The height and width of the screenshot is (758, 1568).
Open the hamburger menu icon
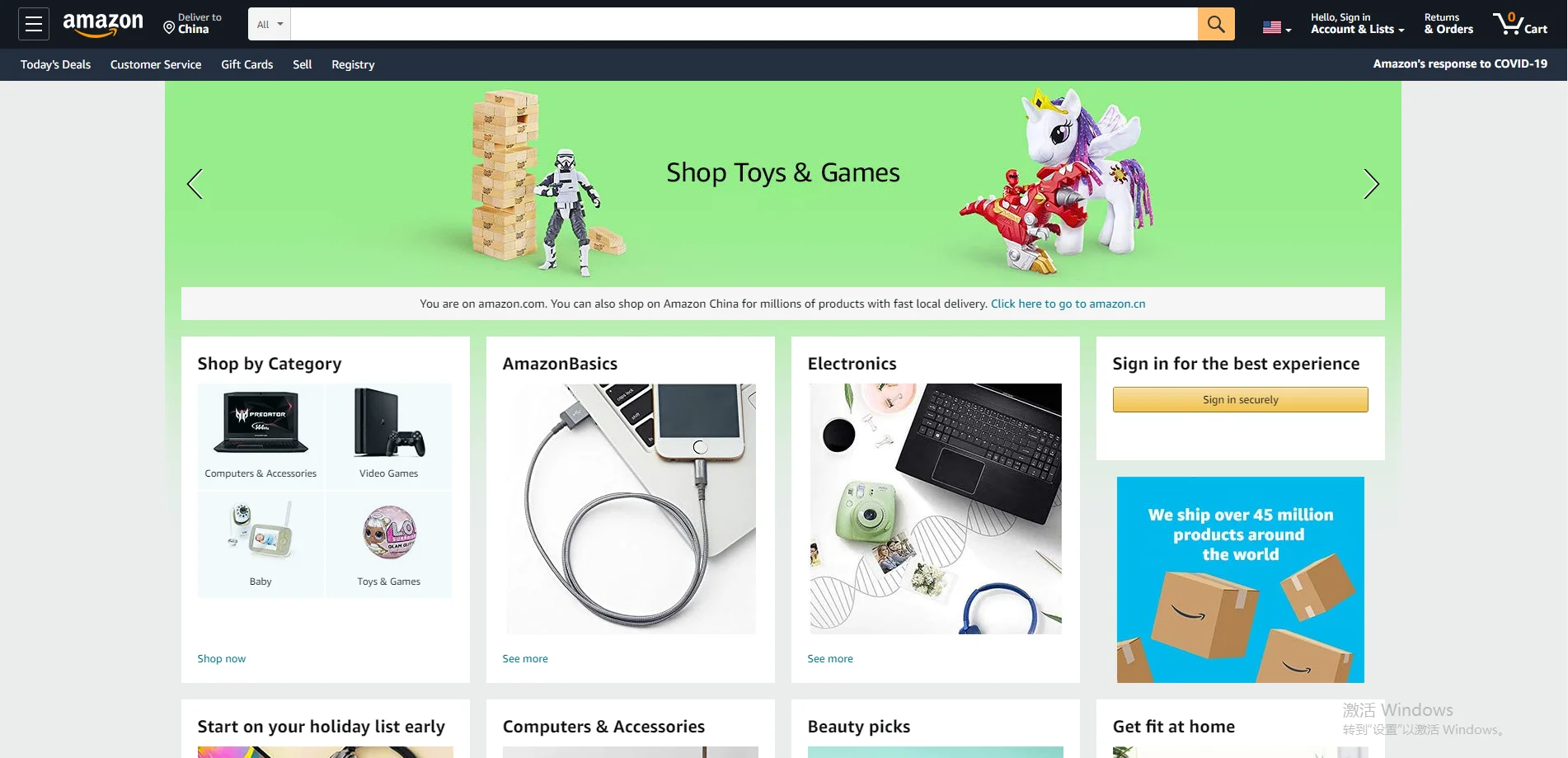click(x=34, y=24)
